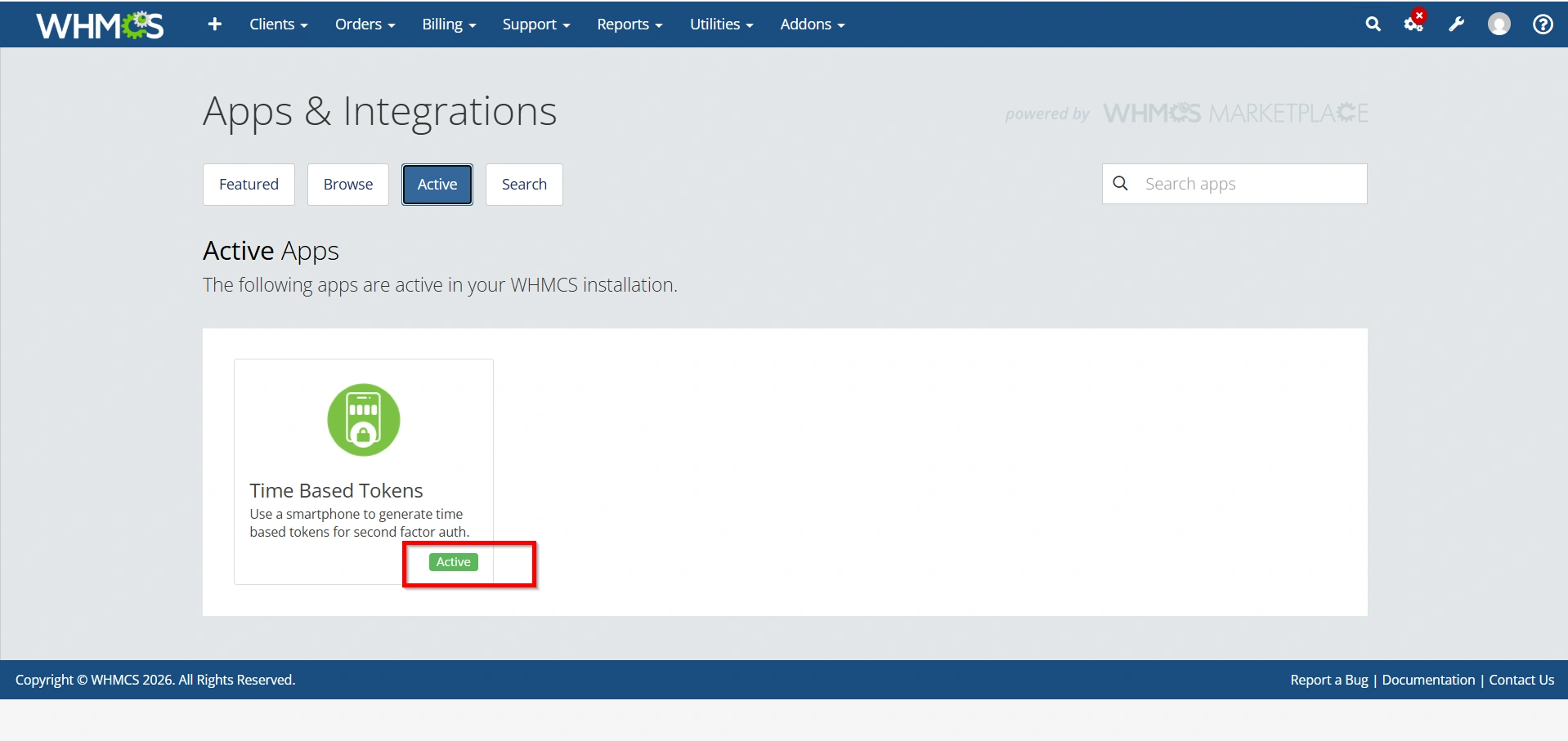This screenshot has width=1568, height=741.
Task: Expand the Clients dropdown menu
Action: pyautogui.click(x=279, y=25)
